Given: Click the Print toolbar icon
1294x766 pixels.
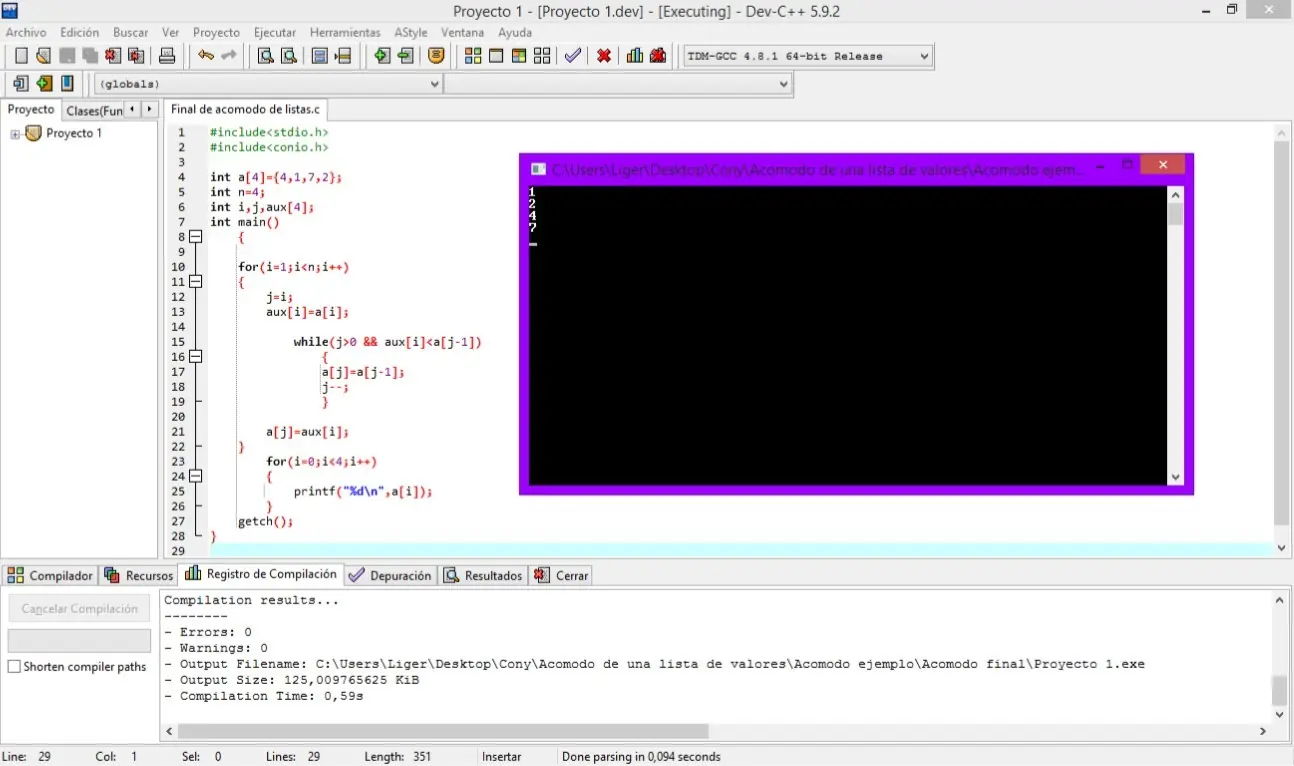Looking at the screenshot, I should pyautogui.click(x=167, y=56).
